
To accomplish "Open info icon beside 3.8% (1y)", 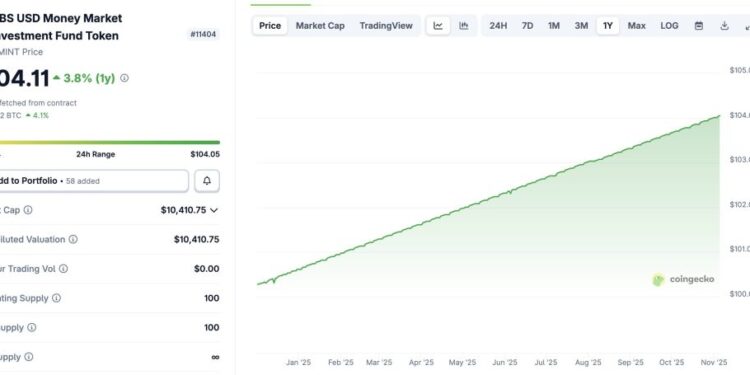I will pyautogui.click(x=124, y=78).
